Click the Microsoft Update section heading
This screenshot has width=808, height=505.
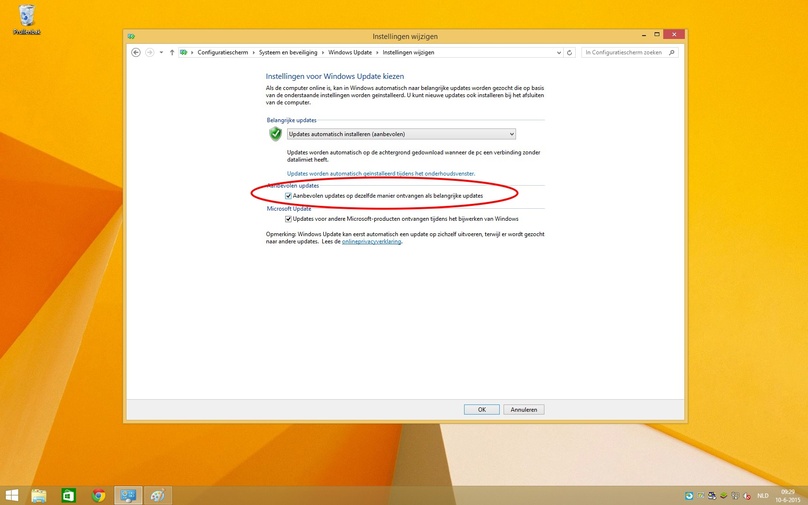coord(289,209)
